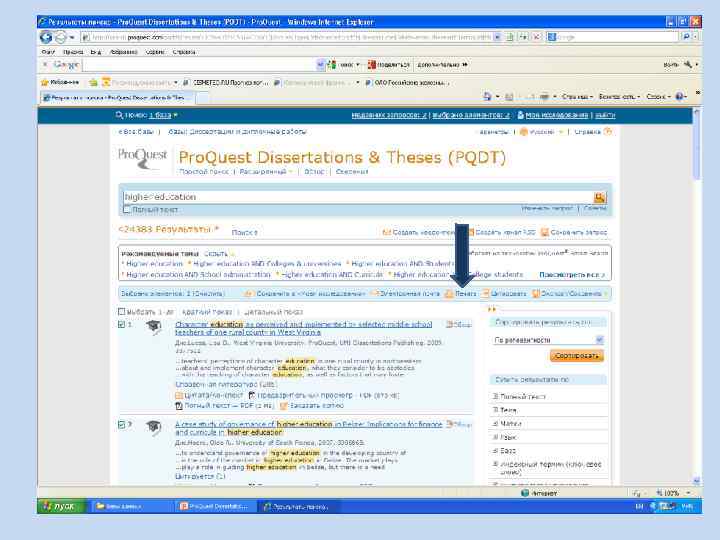The image size is (720, 540).
Task: Expand the Language (Язык) filter
Action: click(495, 437)
